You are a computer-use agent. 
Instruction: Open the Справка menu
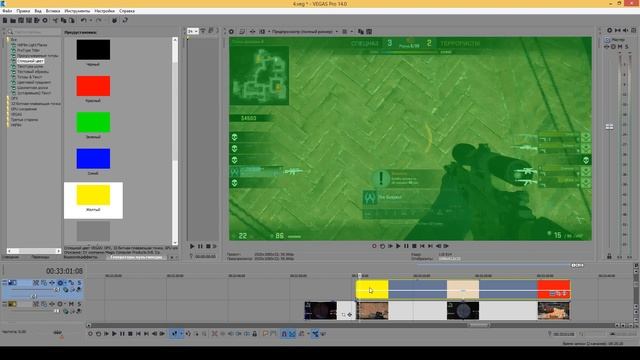127,11
